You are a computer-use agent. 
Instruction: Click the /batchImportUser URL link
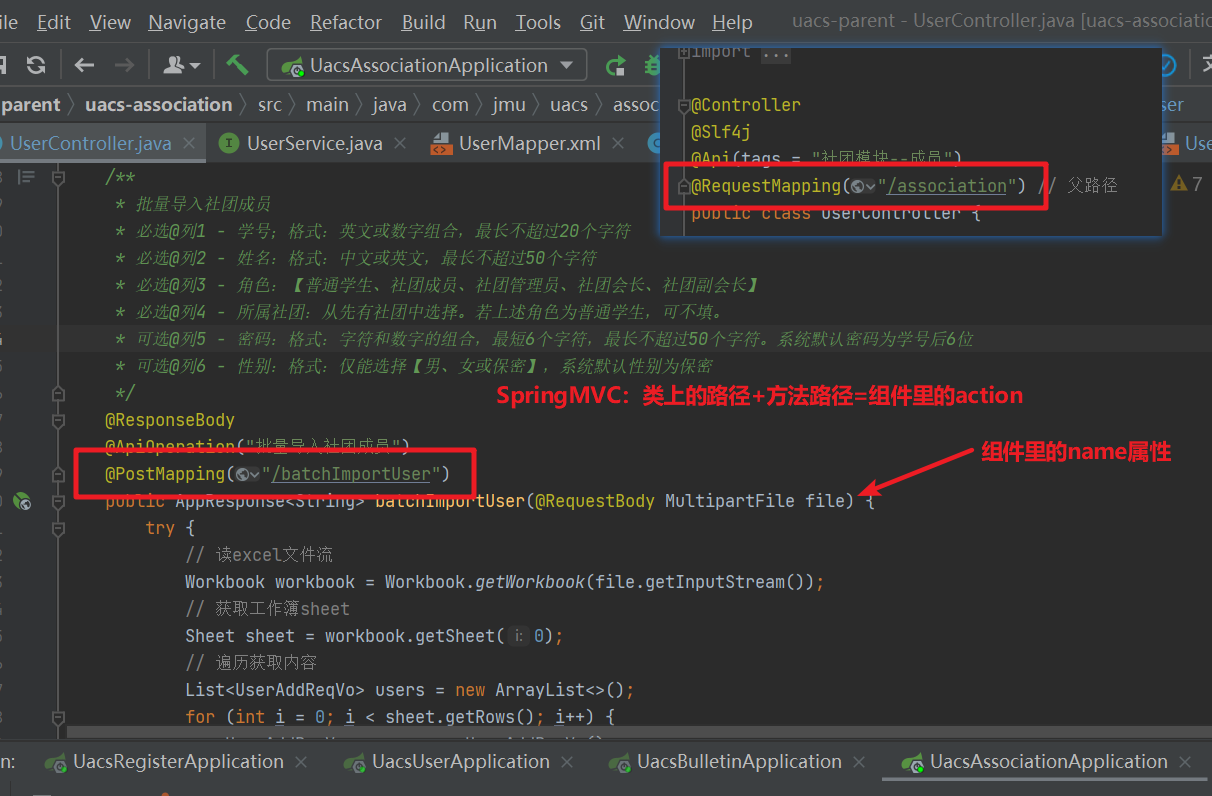click(350, 474)
